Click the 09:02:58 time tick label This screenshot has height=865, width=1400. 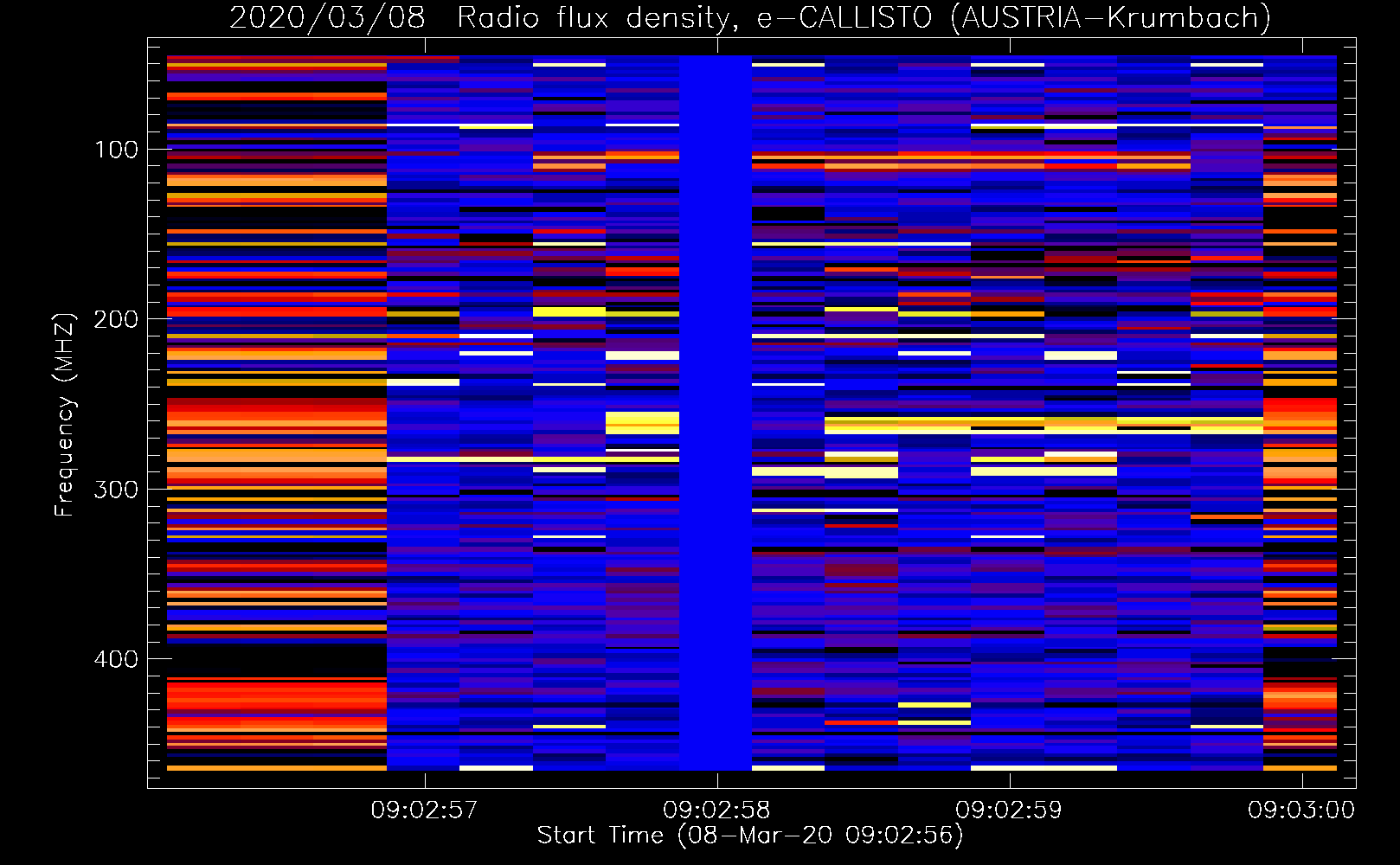point(716,811)
